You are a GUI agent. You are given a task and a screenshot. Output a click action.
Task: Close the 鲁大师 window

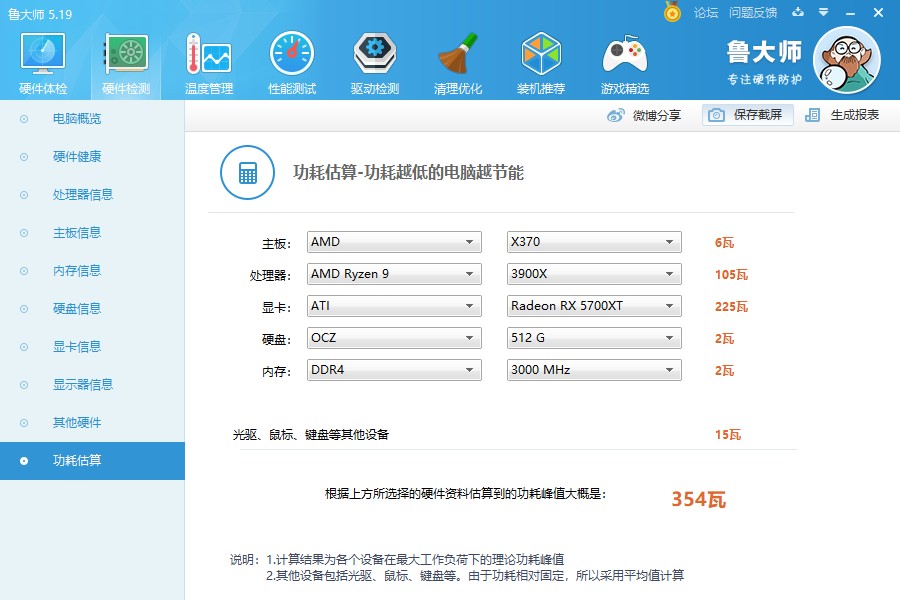(878, 13)
